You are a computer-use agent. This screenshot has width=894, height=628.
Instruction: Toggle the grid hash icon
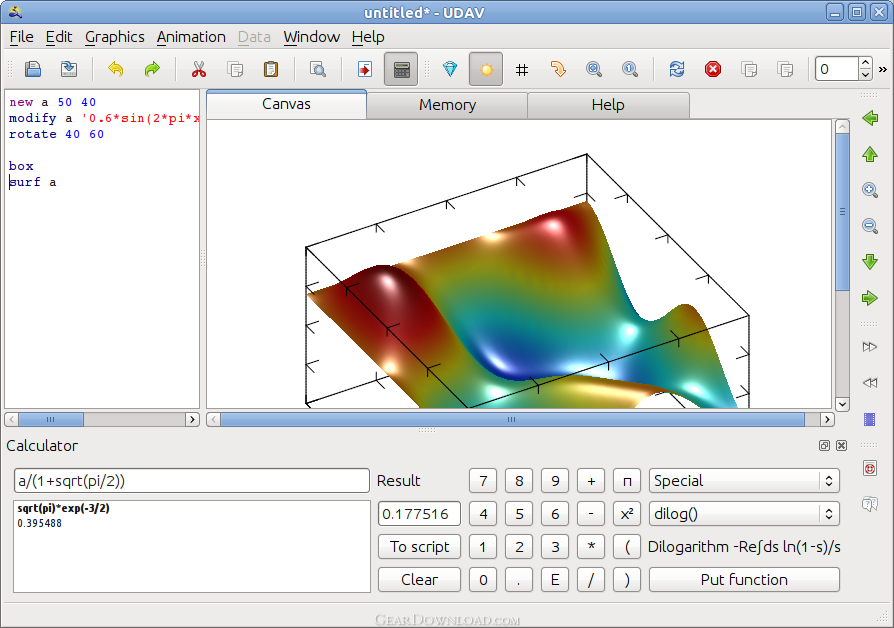tap(522, 70)
